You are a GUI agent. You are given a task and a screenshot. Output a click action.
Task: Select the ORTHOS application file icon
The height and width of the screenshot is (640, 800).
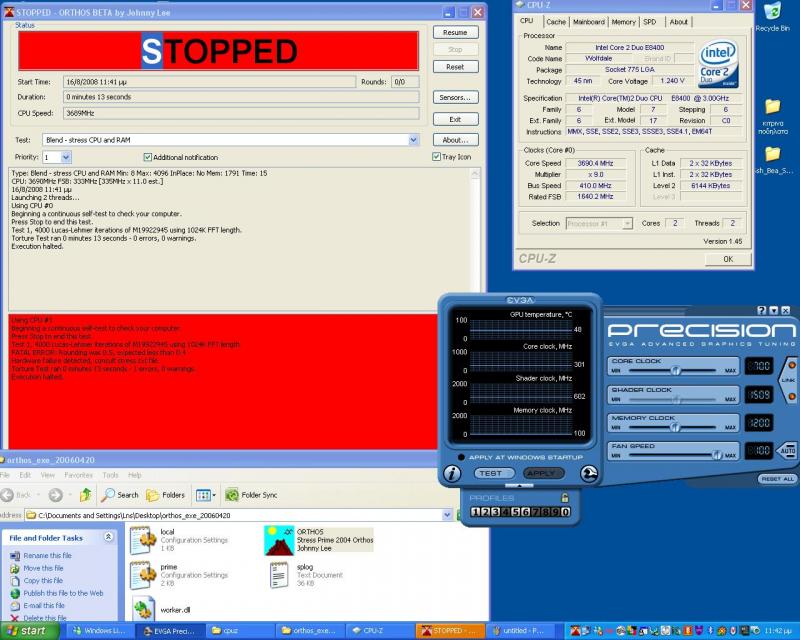279,540
